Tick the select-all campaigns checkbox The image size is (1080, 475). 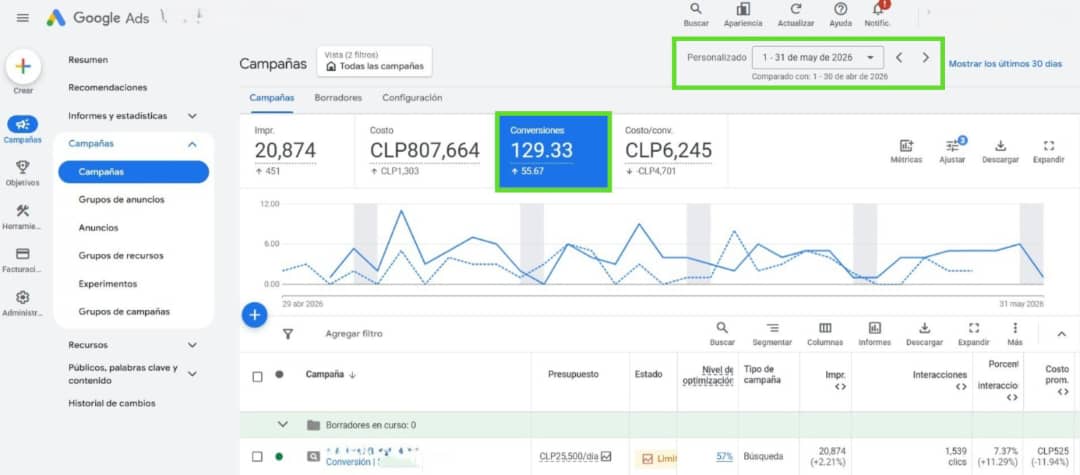258,377
